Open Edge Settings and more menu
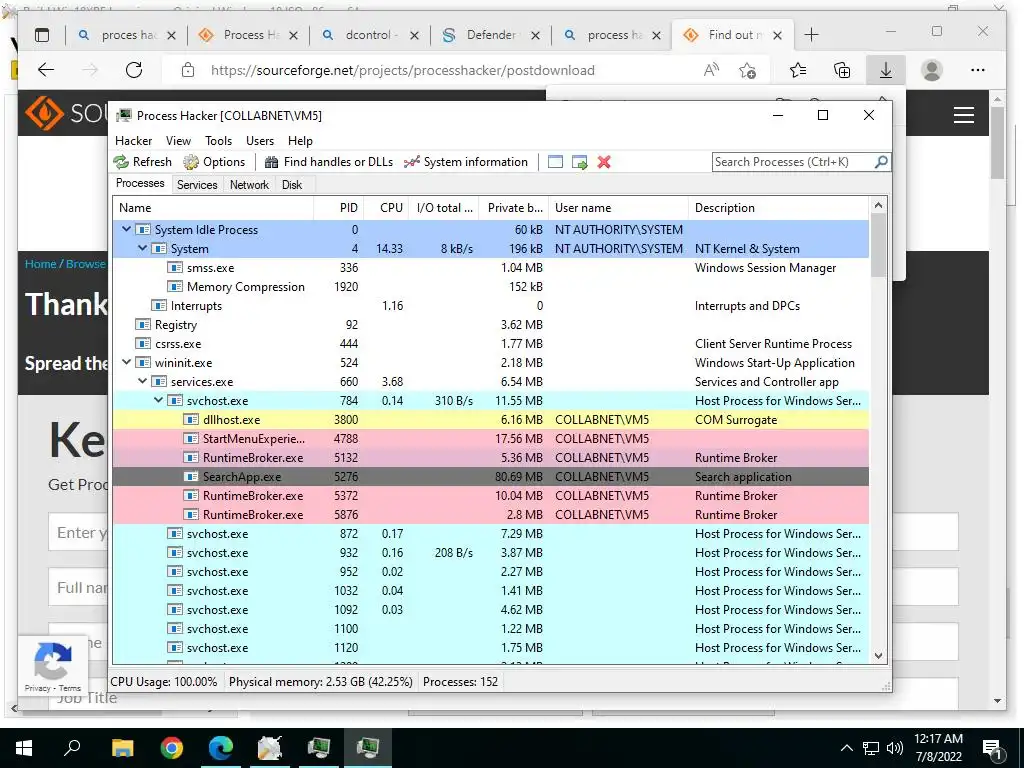The width and height of the screenshot is (1024, 768). [978, 70]
